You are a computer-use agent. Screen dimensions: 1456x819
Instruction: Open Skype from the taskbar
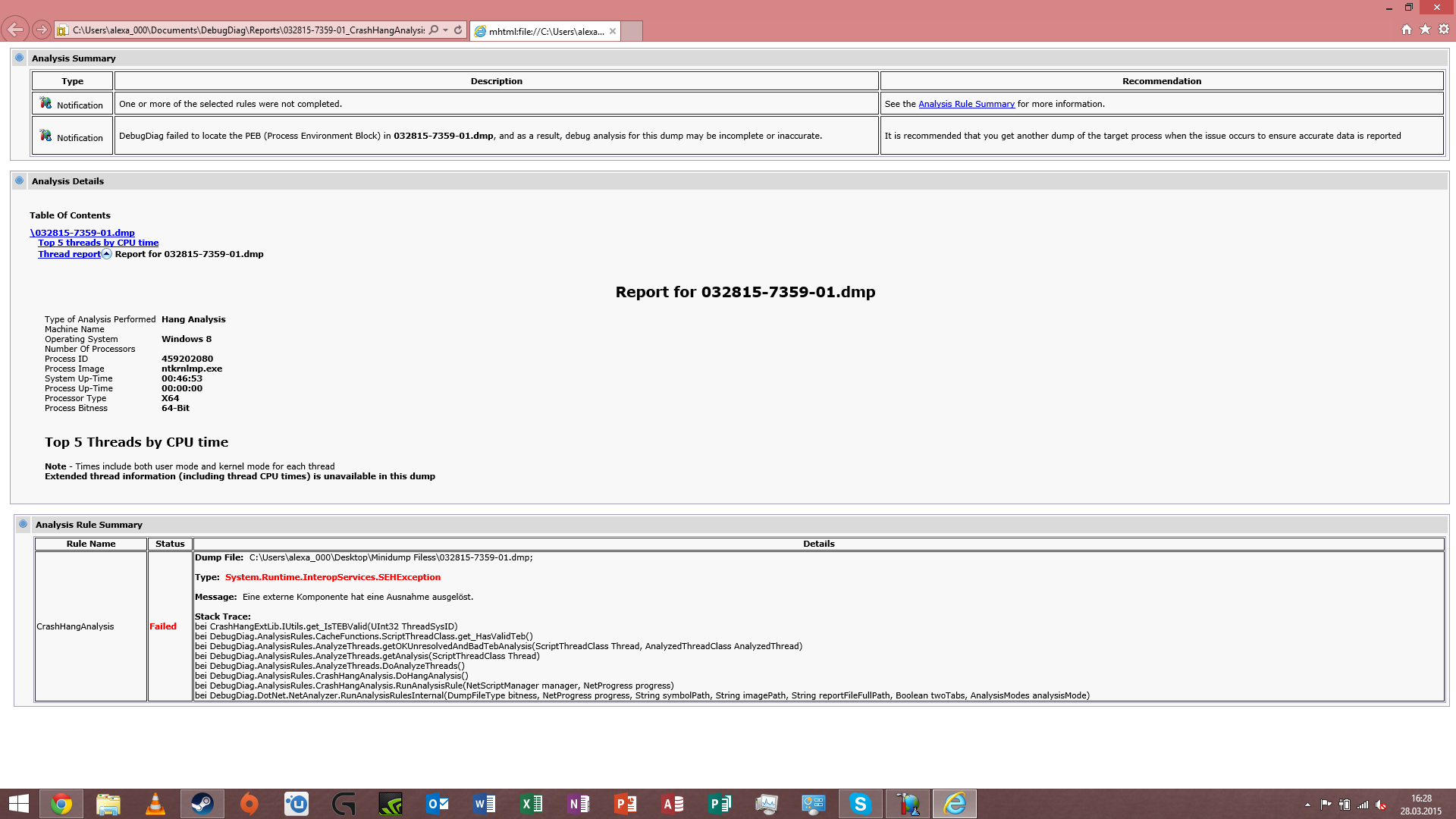tap(860, 804)
